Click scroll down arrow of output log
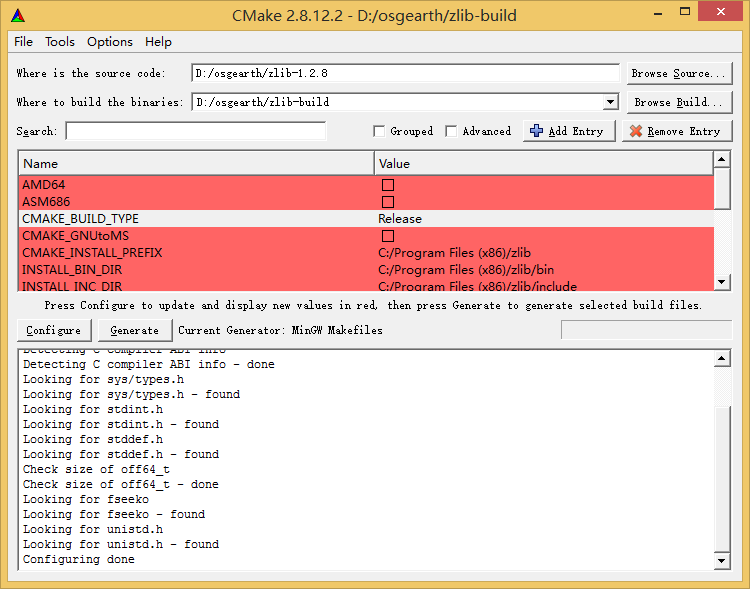The width and height of the screenshot is (750, 589). click(x=722, y=560)
